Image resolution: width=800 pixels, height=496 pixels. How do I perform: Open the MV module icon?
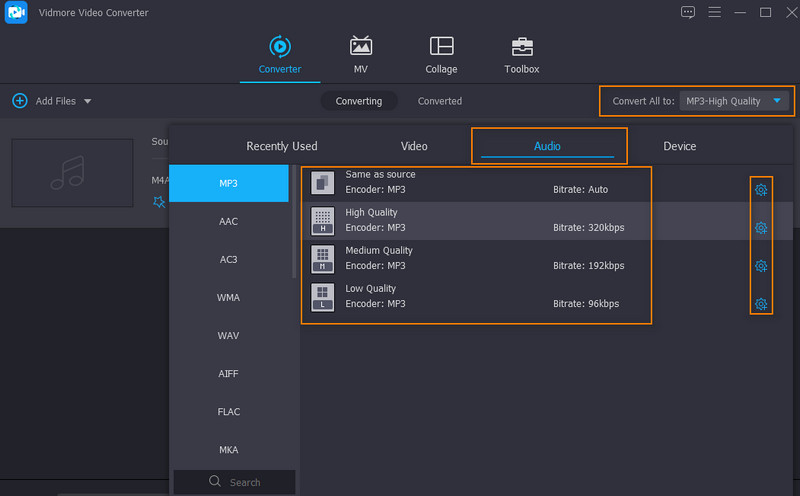(x=361, y=47)
